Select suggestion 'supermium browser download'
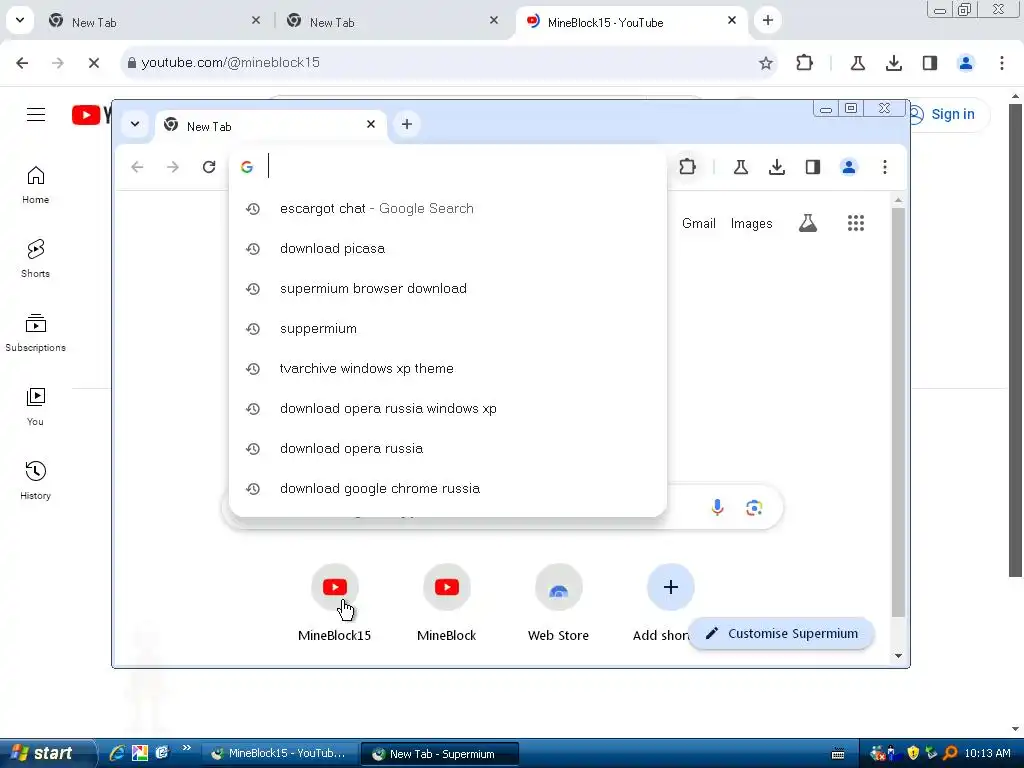1024x768 pixels. pyautogui.click(x=448, y=289)
